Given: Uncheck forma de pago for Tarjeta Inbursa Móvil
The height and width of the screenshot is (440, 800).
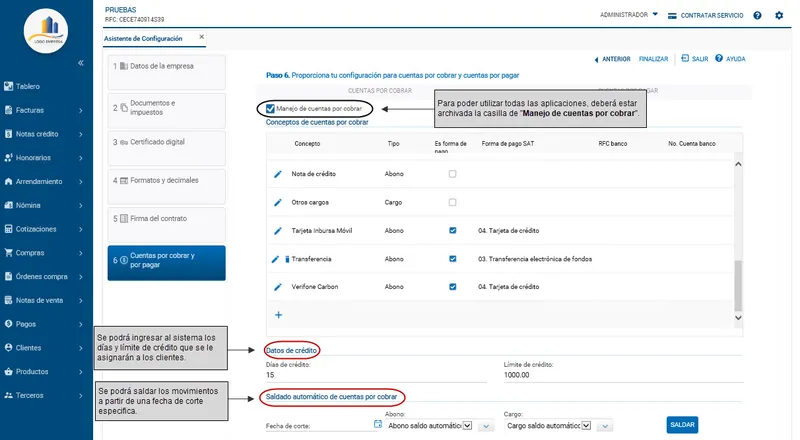Looking at the screenshot, I should [452, 230].
